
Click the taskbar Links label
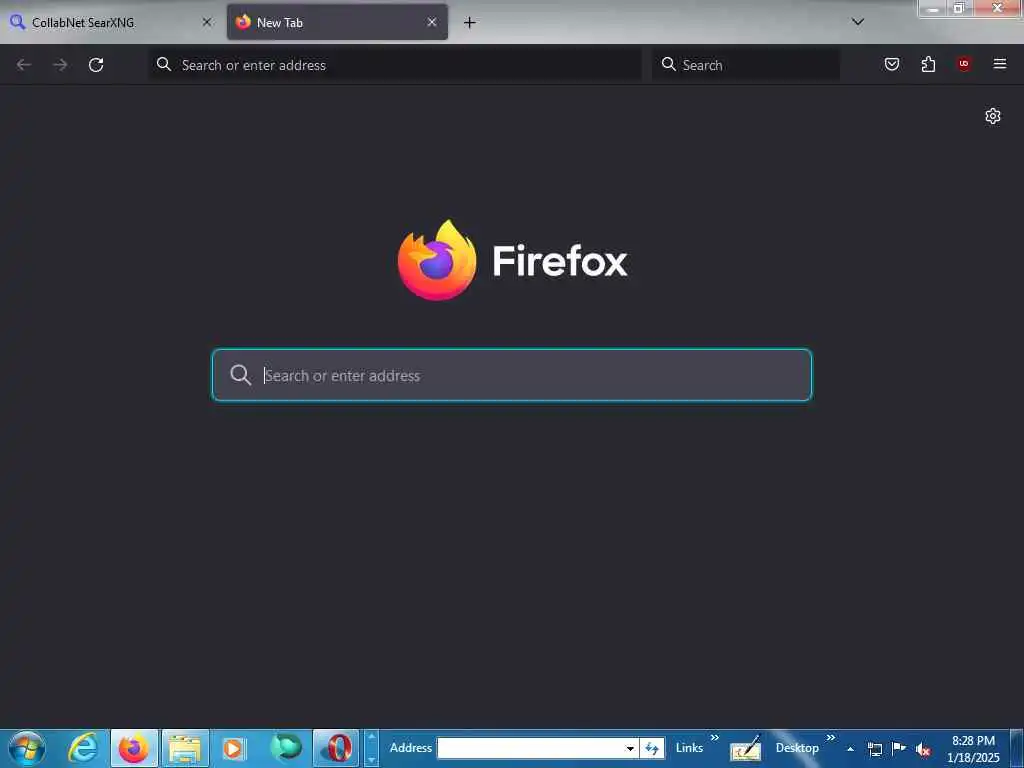click(x=689, y=748)
